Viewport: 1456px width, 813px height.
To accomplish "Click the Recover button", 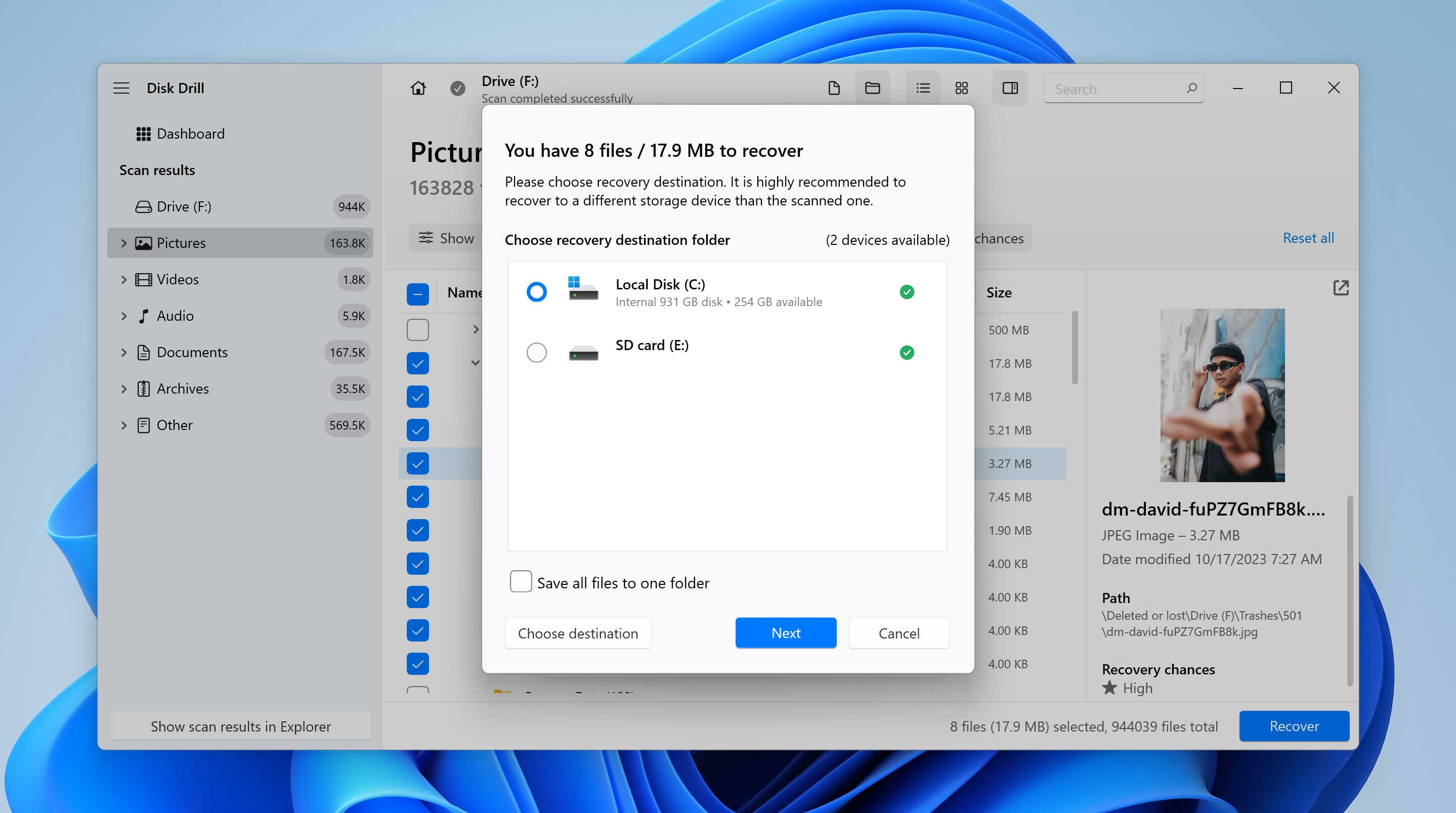I will coord(1294,726).
